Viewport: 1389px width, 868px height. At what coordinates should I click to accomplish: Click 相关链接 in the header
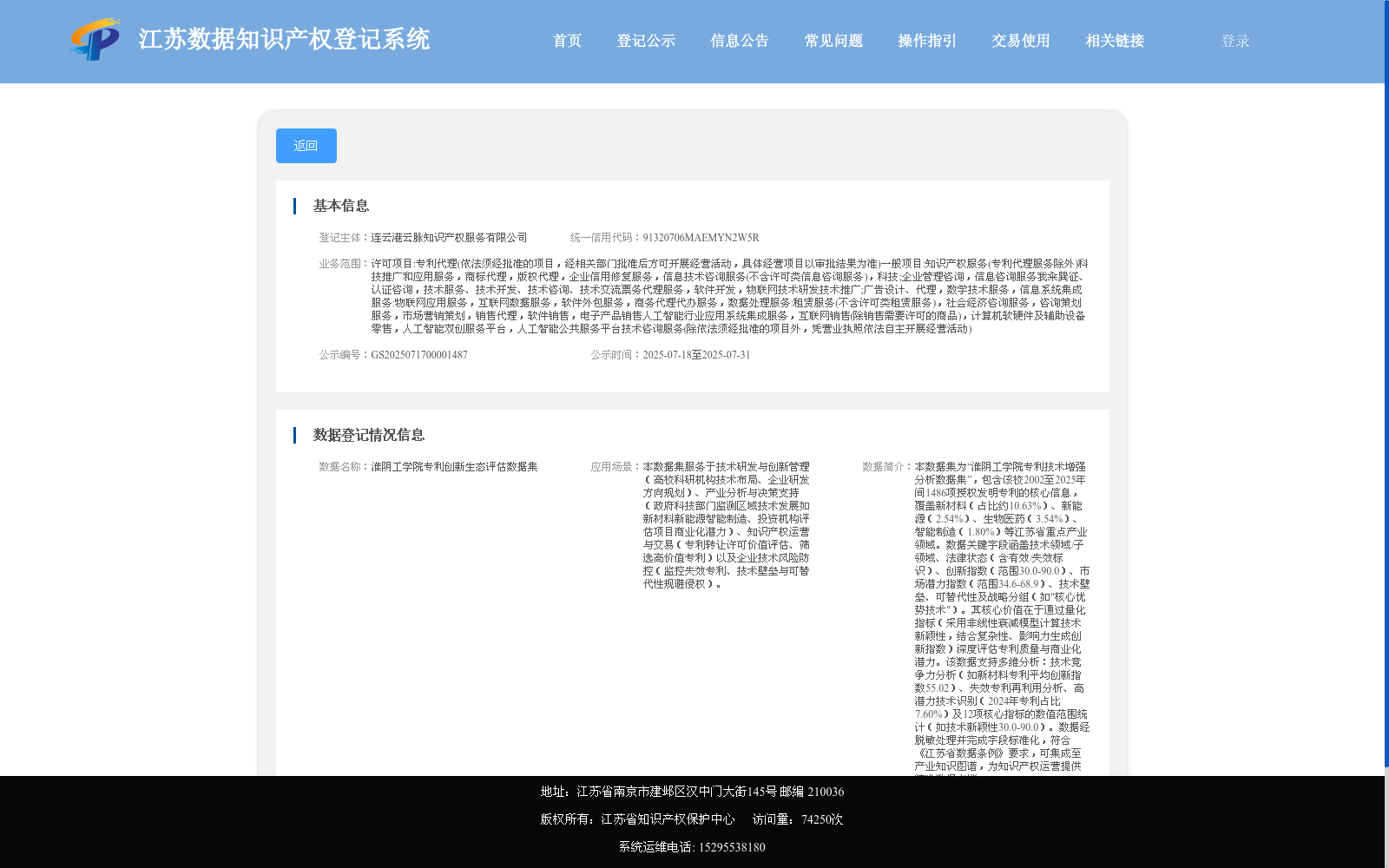point(1115,41)
